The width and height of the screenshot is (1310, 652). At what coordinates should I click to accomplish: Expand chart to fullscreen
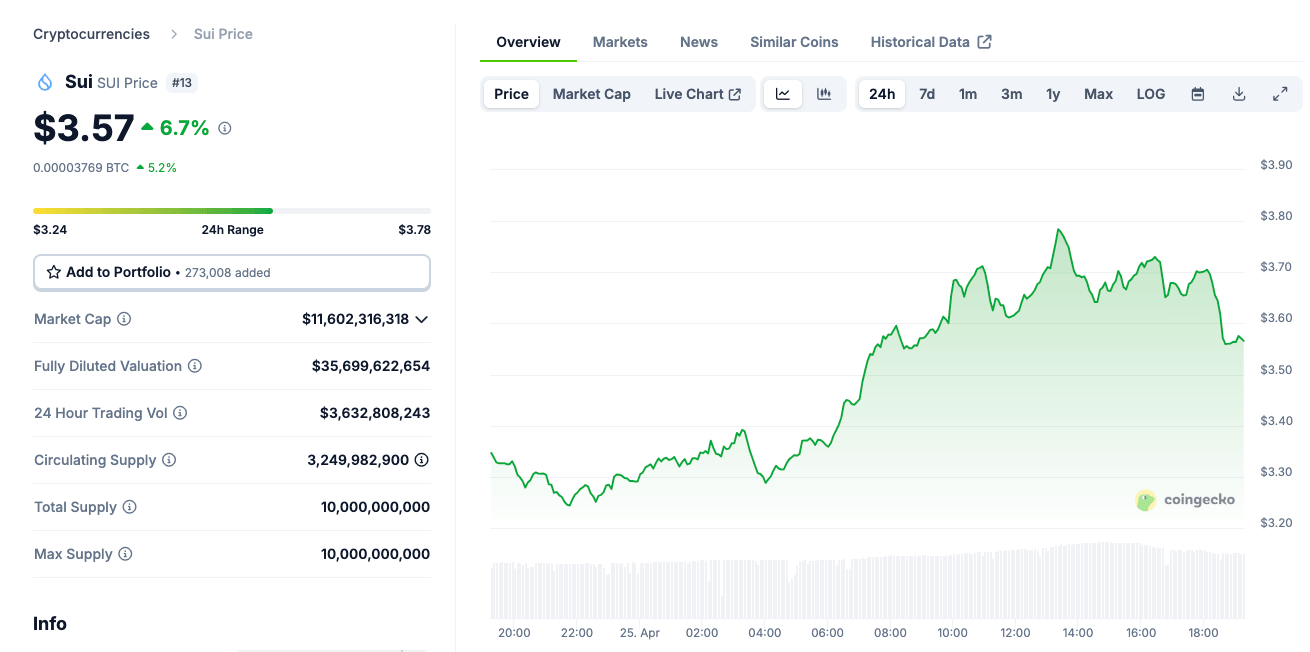click(1281, 93)
